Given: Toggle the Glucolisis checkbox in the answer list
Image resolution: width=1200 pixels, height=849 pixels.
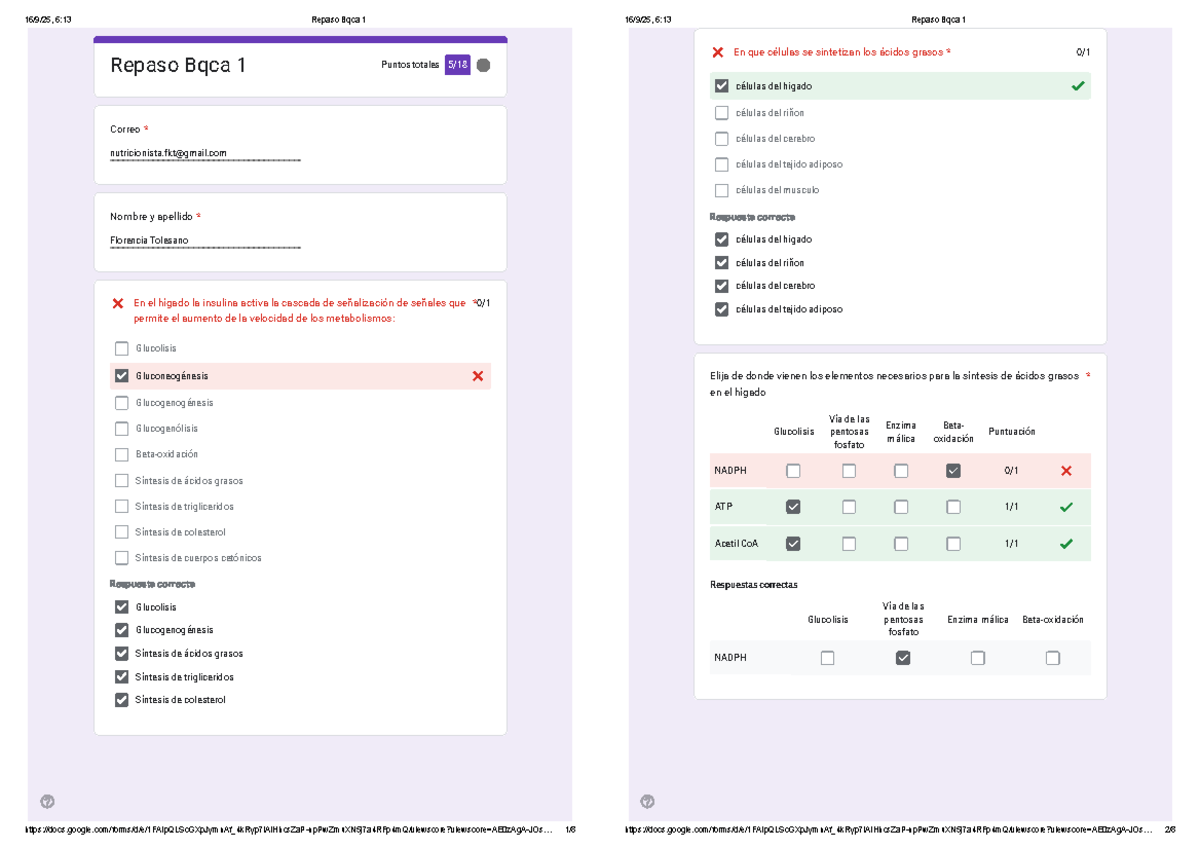Looking at the screenshot, I should pos(122,348).
